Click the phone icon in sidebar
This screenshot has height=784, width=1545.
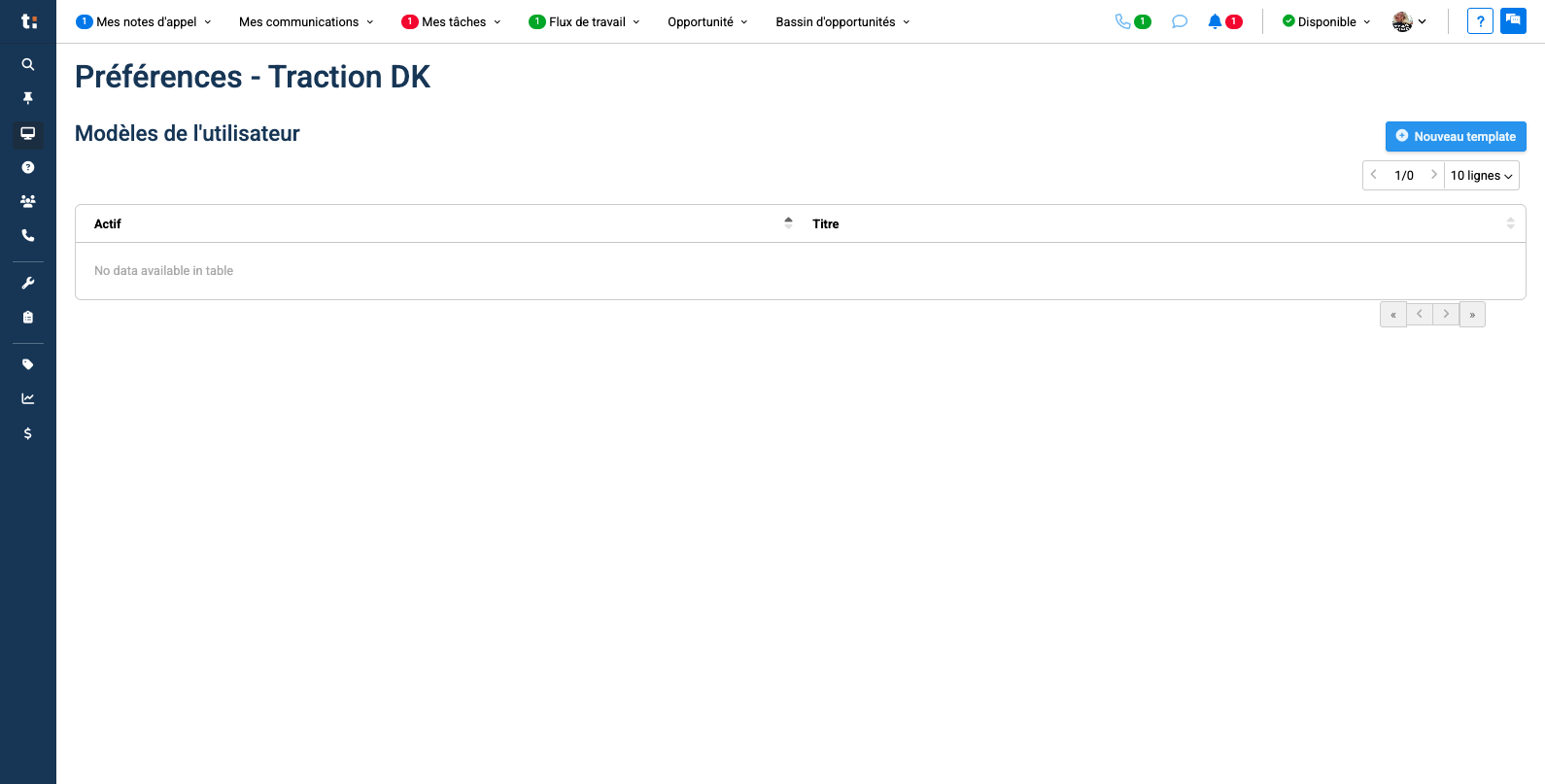coord(28,235)
